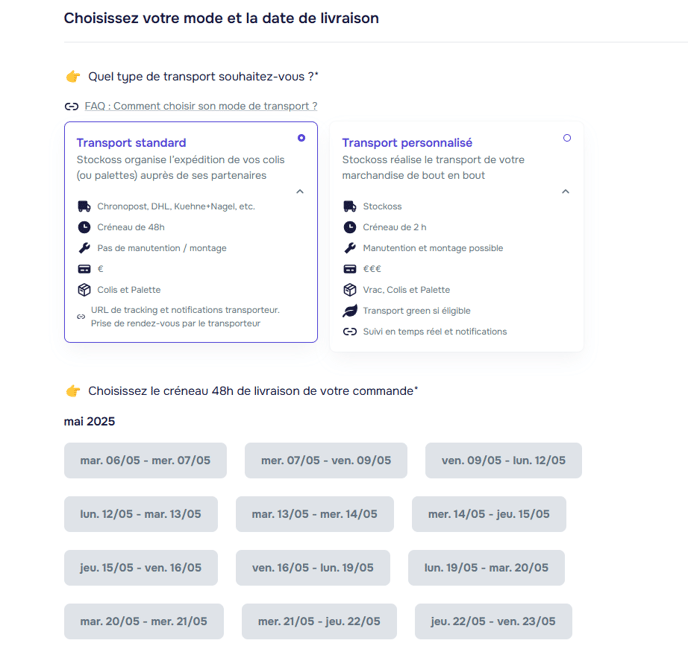
Task: Pick the lun. 19/05 - mar. 20/05 slot
Action: pos(486,568)
